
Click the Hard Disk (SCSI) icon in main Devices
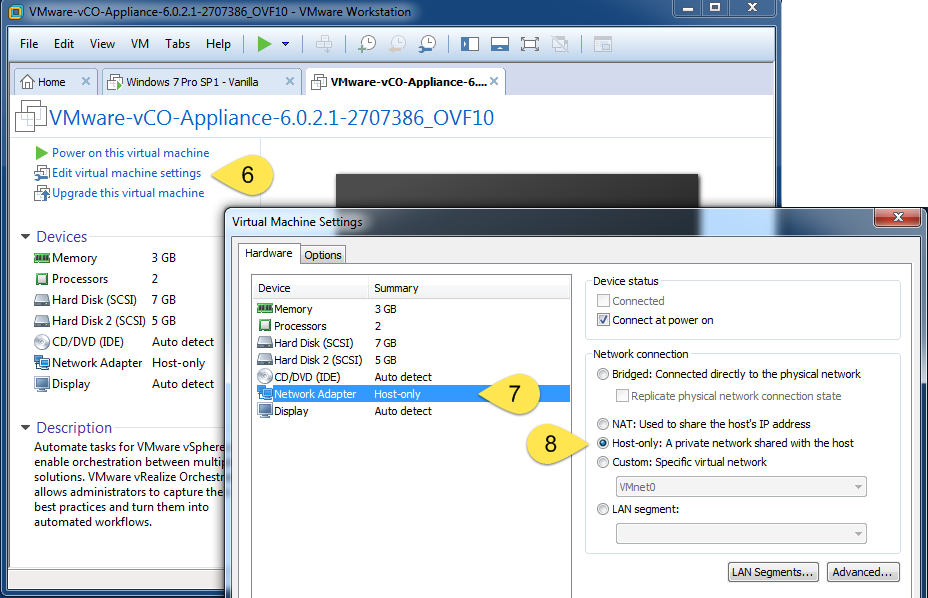[41, 300]
